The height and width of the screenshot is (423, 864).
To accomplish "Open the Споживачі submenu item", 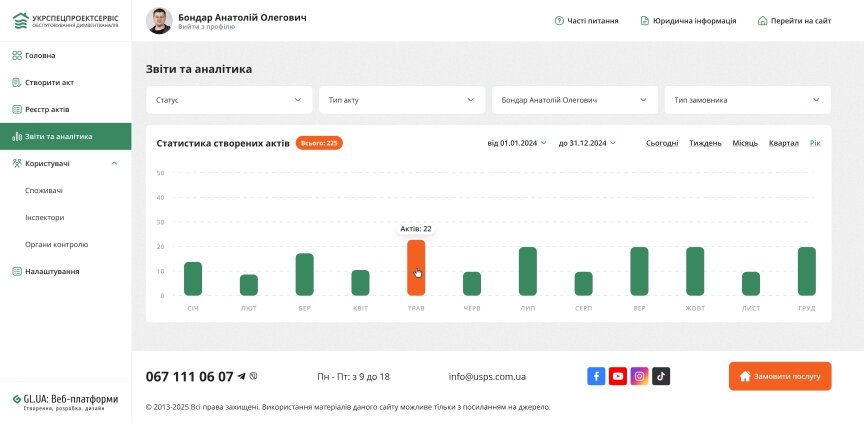I will 44,191.
